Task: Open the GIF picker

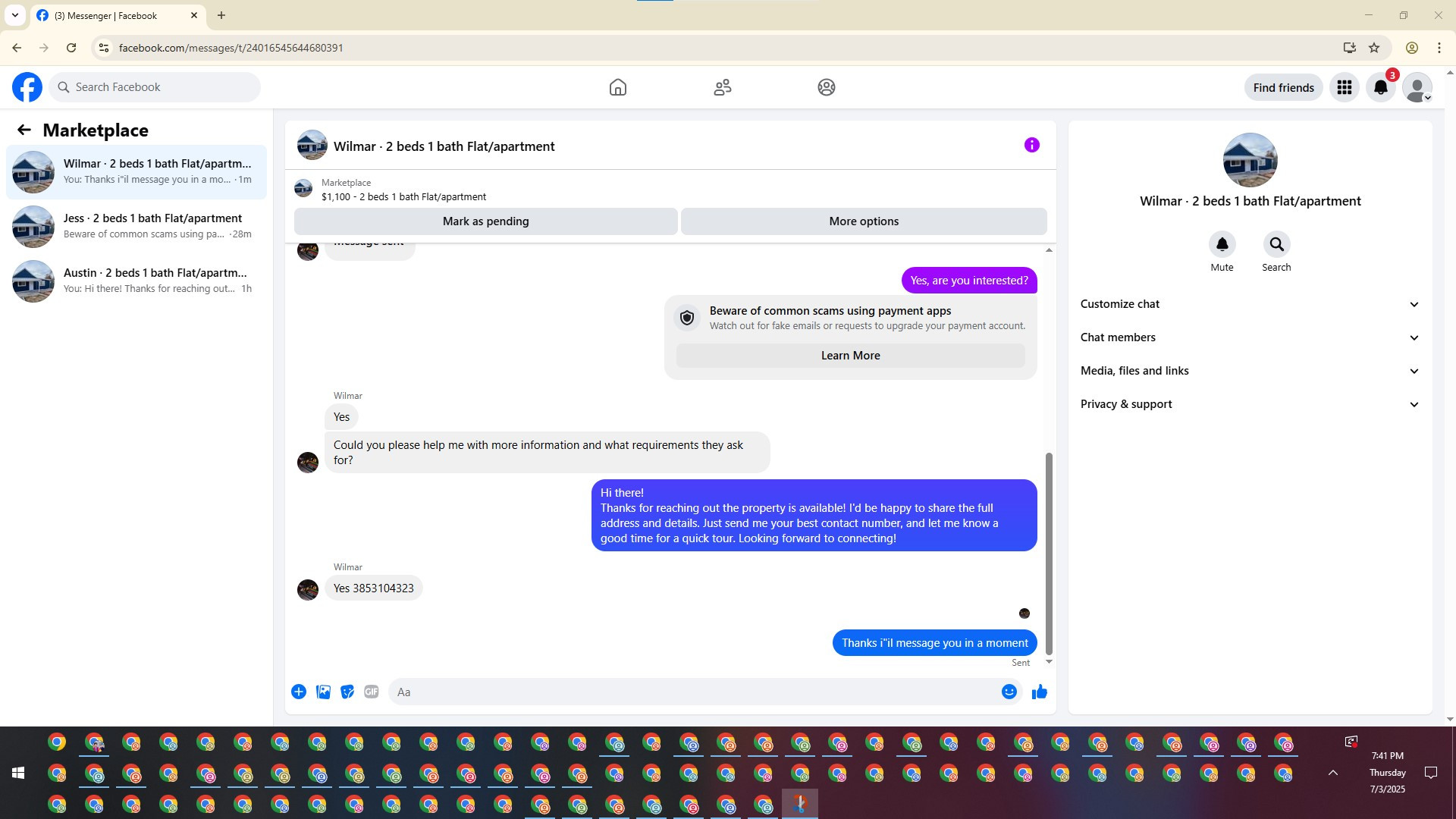Action: pos(371,692)
